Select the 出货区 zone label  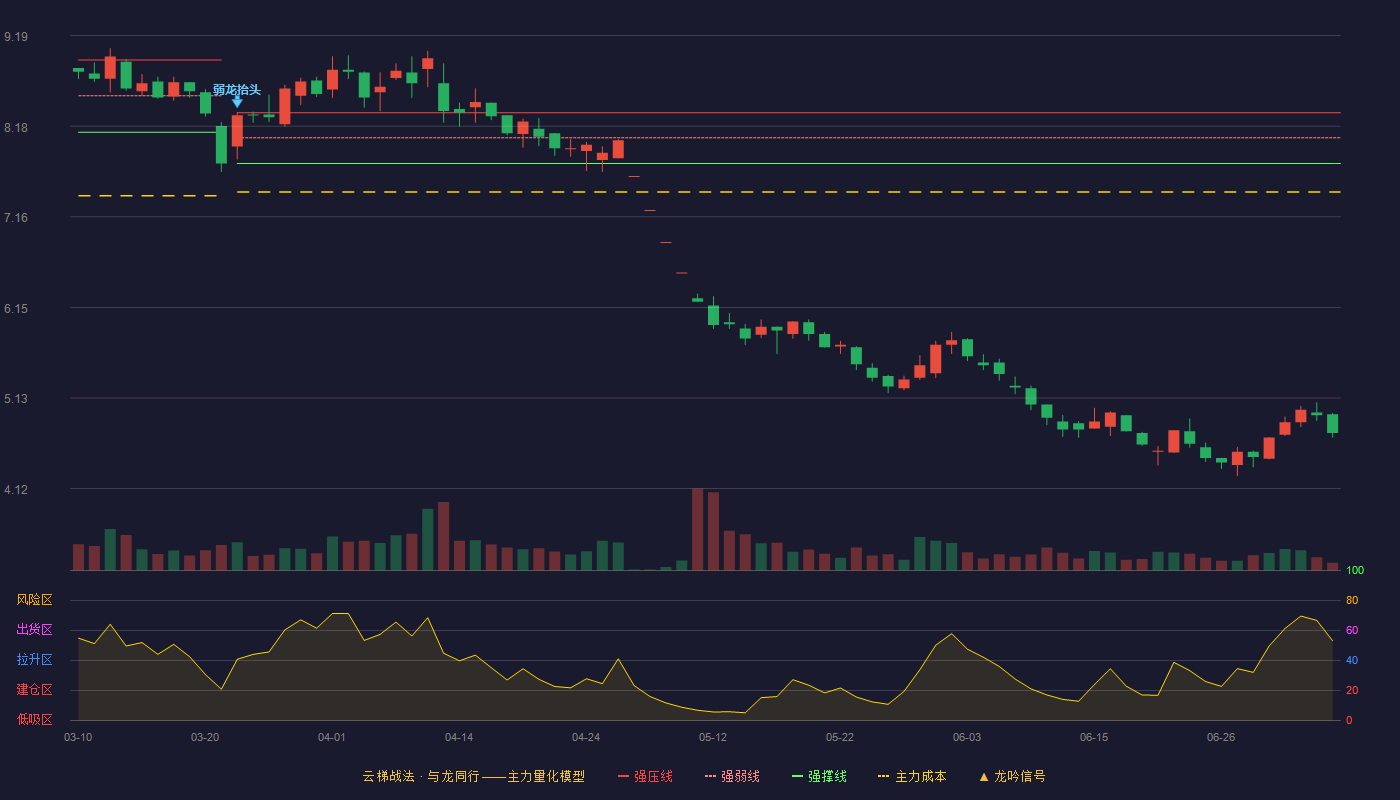[34, 630]
